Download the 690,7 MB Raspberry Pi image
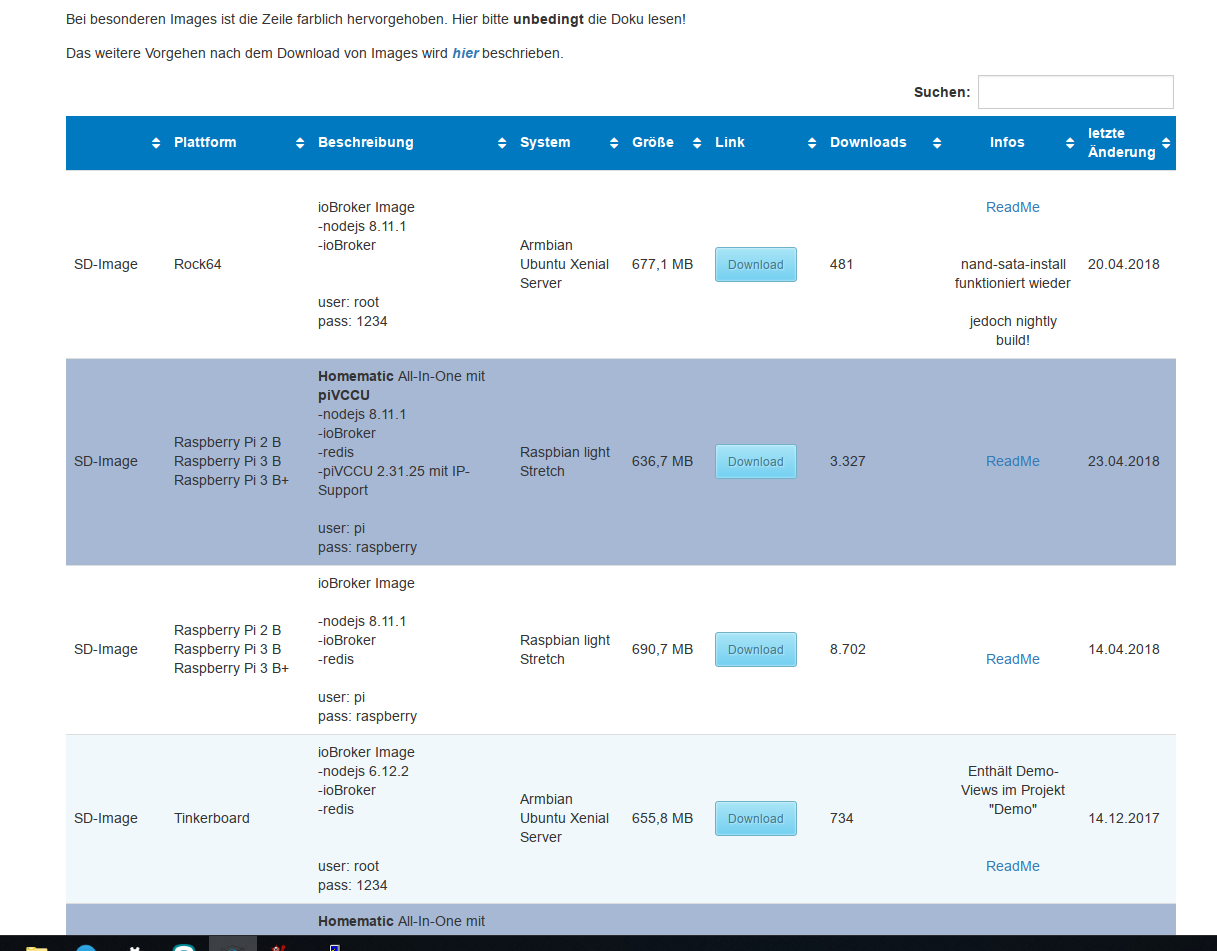Screen dimensions: 1217x951 pos(756,650)
